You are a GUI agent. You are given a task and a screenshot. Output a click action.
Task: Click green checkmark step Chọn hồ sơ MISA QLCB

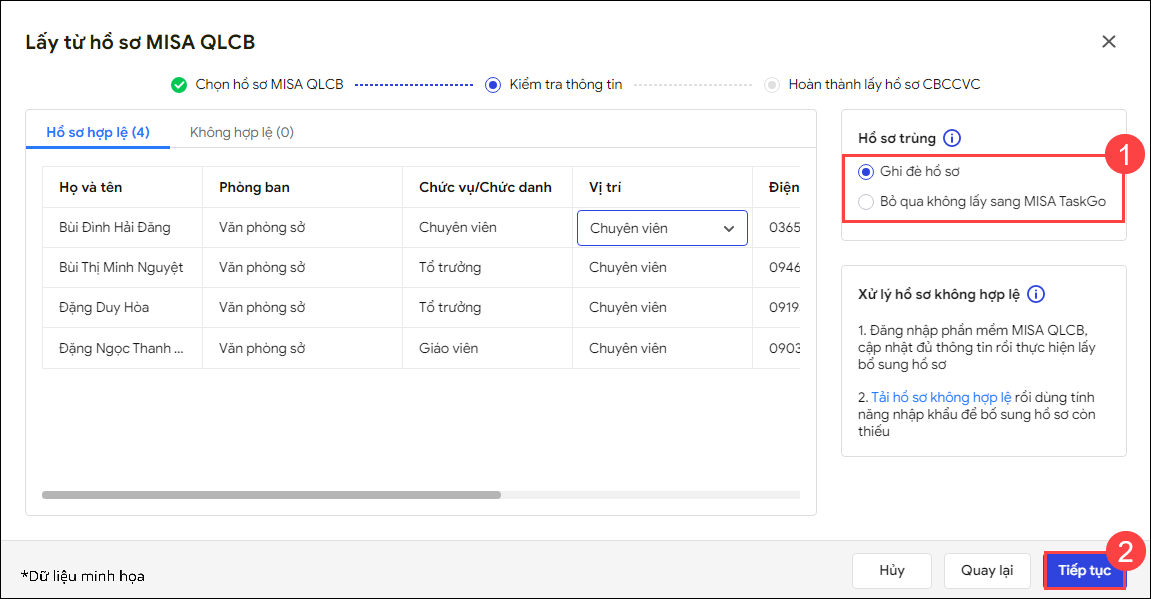coord(179,85)
